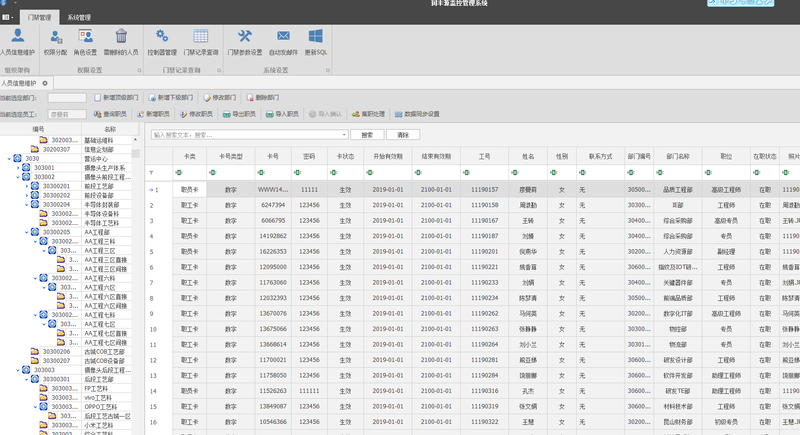Open 数据同步设置 data sync settings

pos(417,114)
